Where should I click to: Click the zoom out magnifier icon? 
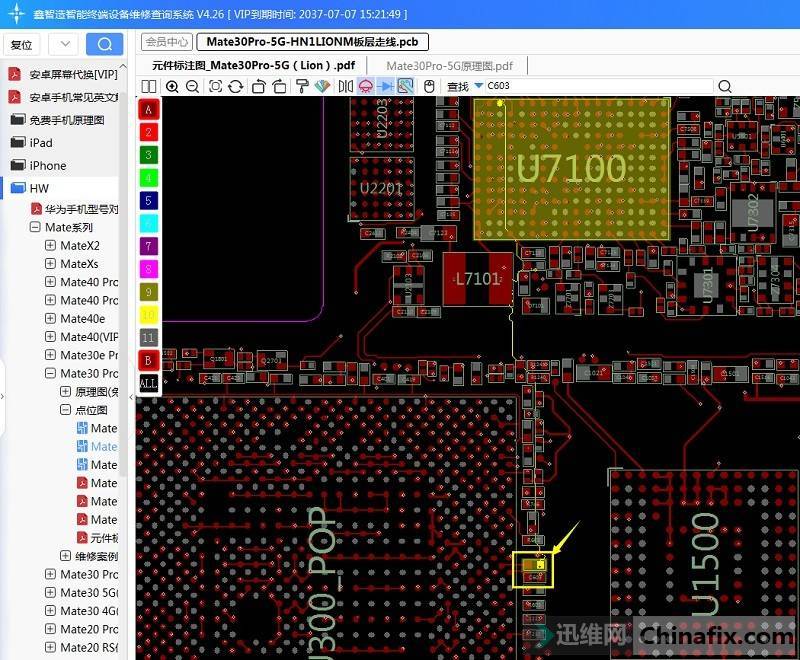pyautogui.click(x=193, y=87)
